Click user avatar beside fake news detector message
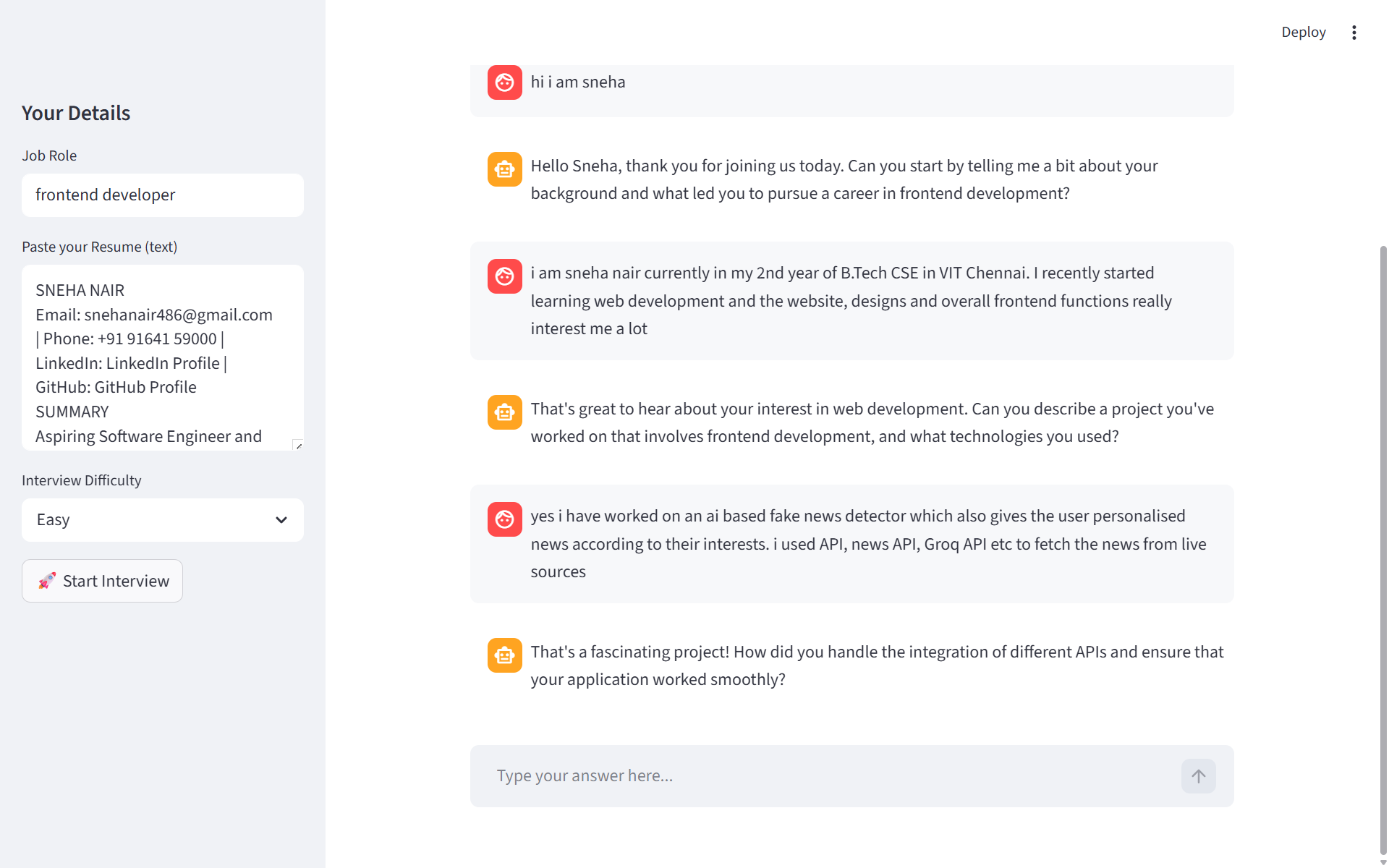Screen dimensions: 1389x868 504,519
